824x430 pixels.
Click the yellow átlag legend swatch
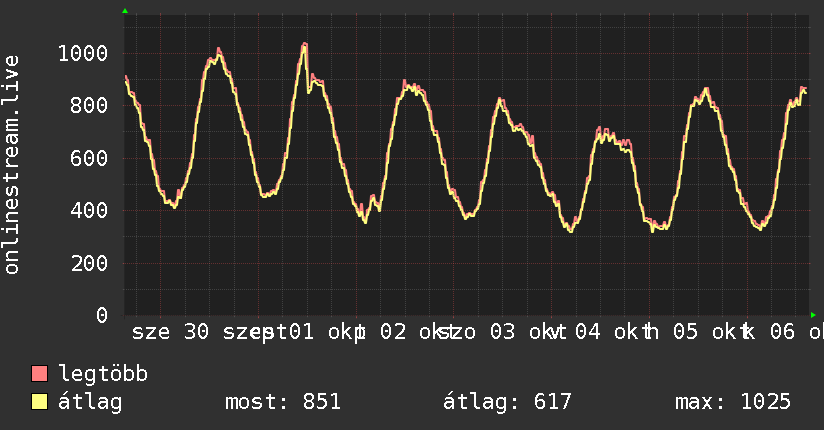click(39, 401)
